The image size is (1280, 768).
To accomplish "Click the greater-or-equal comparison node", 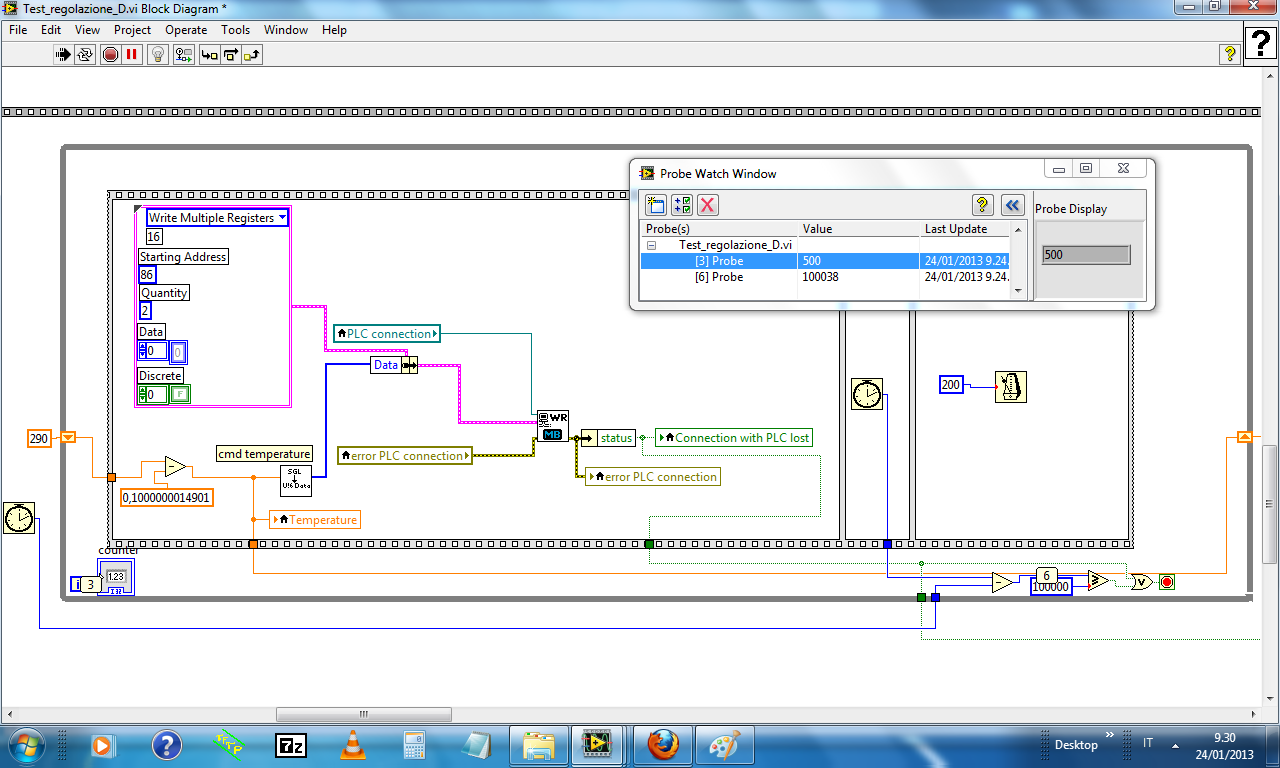I will point(1099,582).
